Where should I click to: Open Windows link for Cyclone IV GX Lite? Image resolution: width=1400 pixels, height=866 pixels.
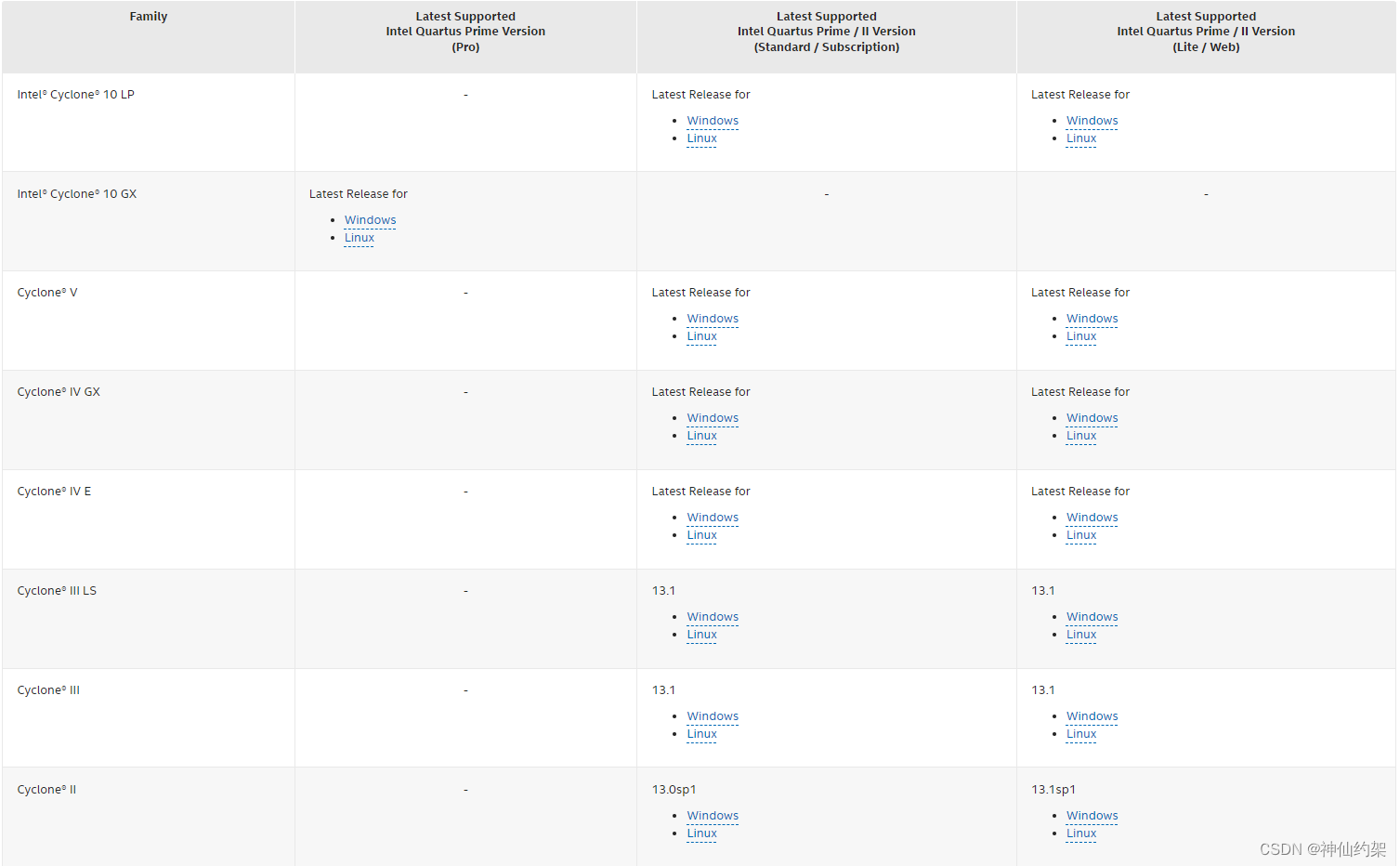click(1092, 418)
